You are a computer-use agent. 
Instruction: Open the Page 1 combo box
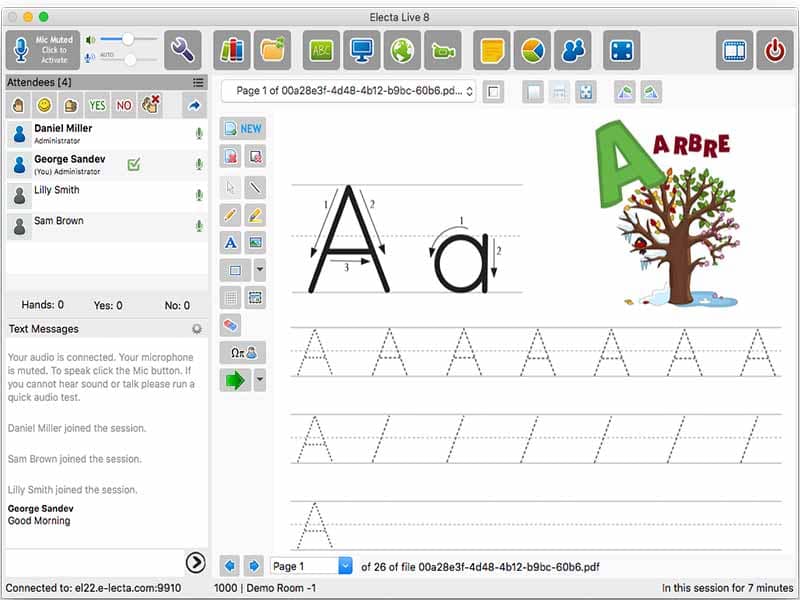311,566
